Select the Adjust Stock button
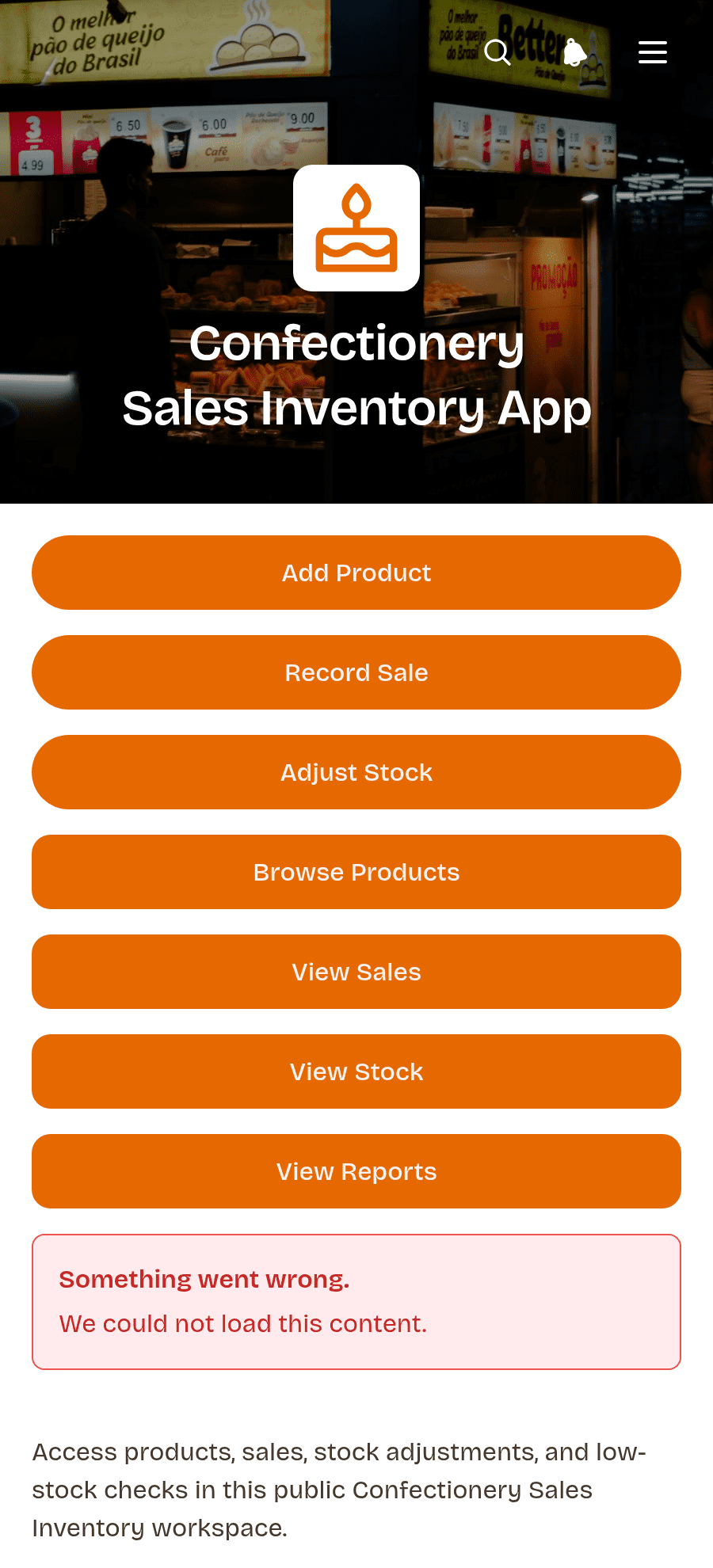This screenshot has width=713, height=1568. click(356, 772)
